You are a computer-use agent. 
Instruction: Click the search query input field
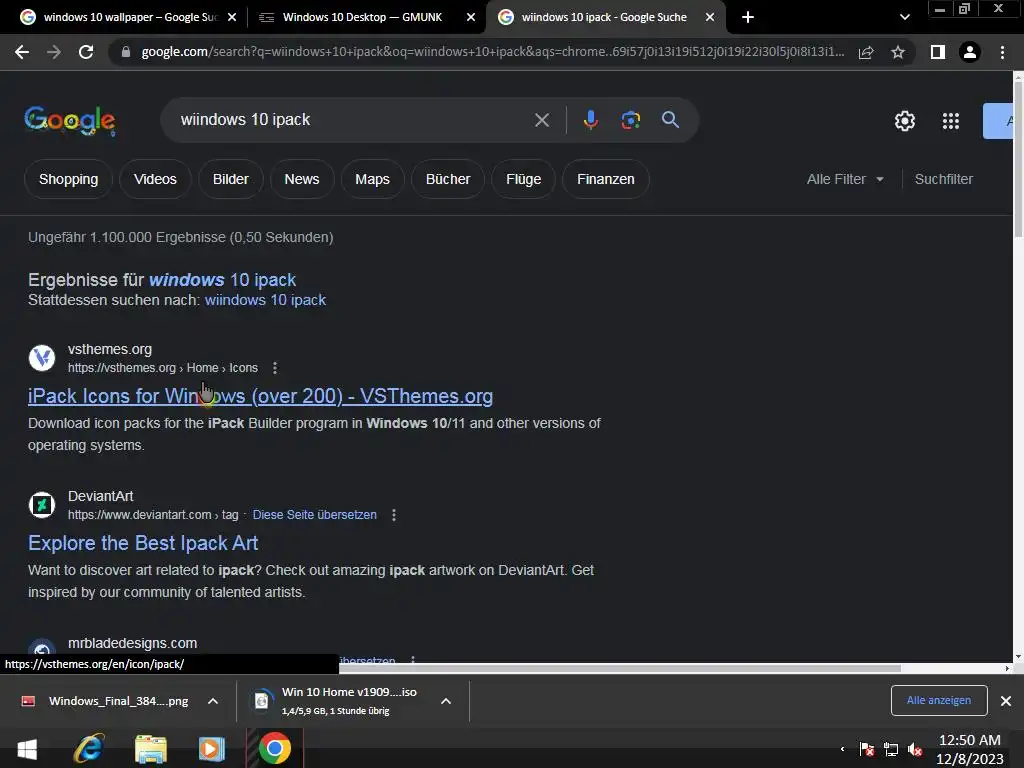[x=353, y=120]
